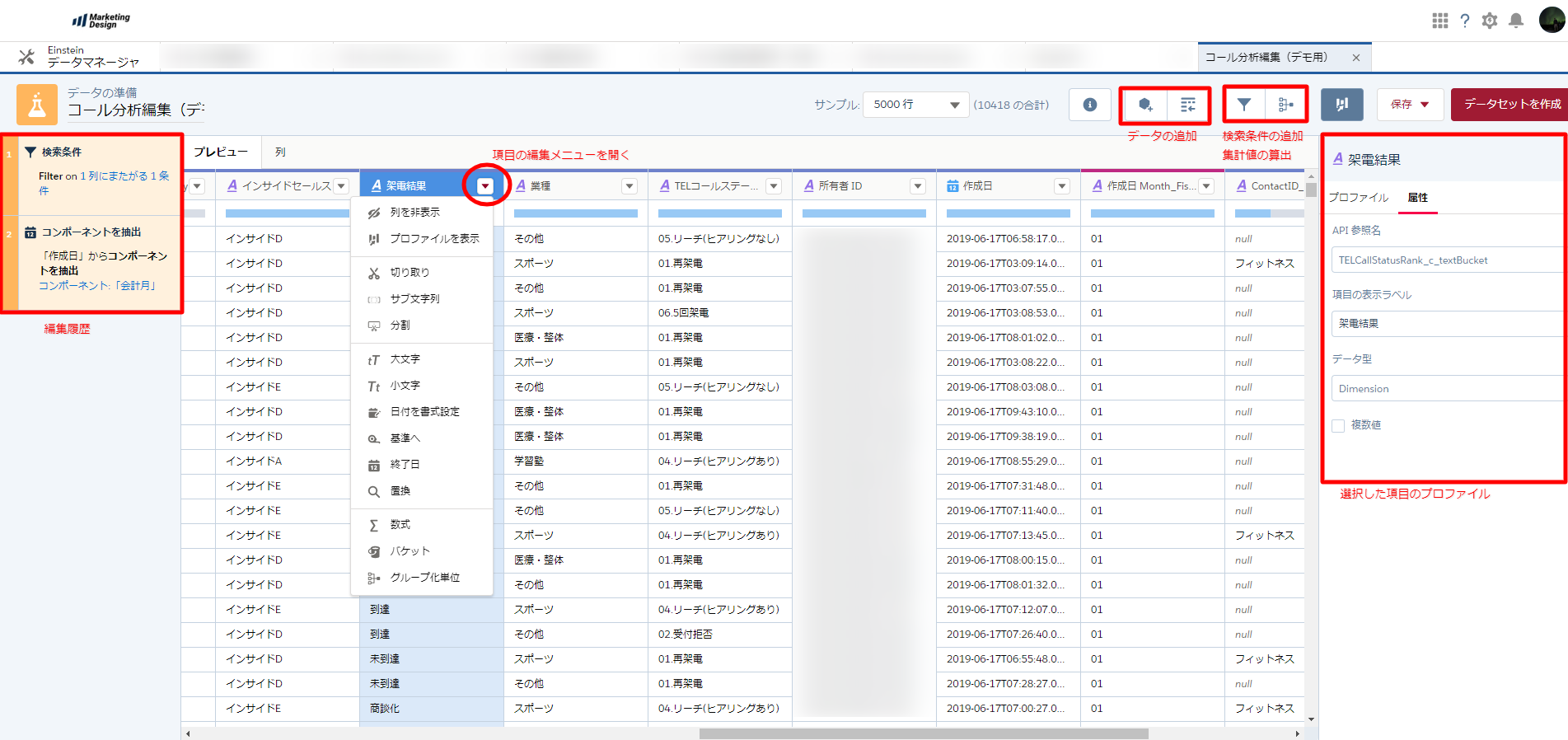The image size is (1568, 740).
Task: Choose 列を非表示 in the column menu
Action: [414, 213]
